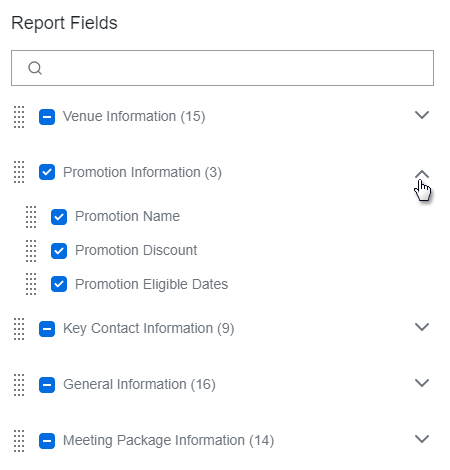Uncheck the Promotion Name checkbox
This screenshot has width=450, height=470.
tap(59, 217)
